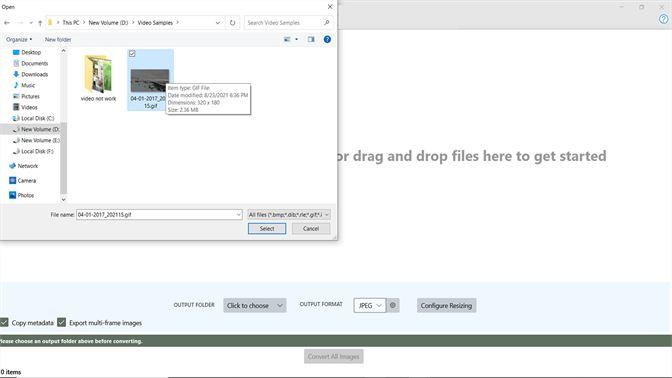Click the Search Video Samples field

click(283, 23)
